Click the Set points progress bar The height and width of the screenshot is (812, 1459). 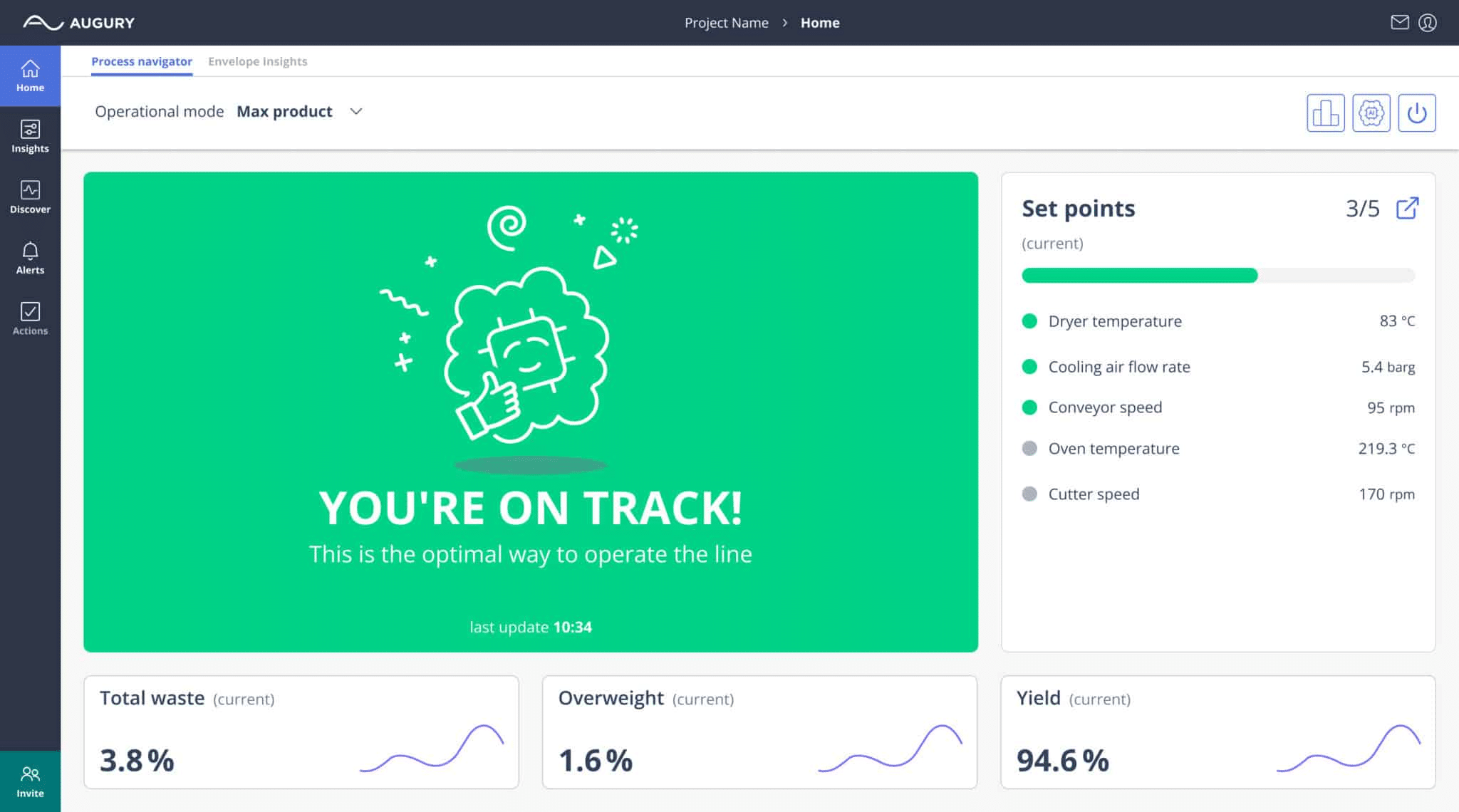1218,276
